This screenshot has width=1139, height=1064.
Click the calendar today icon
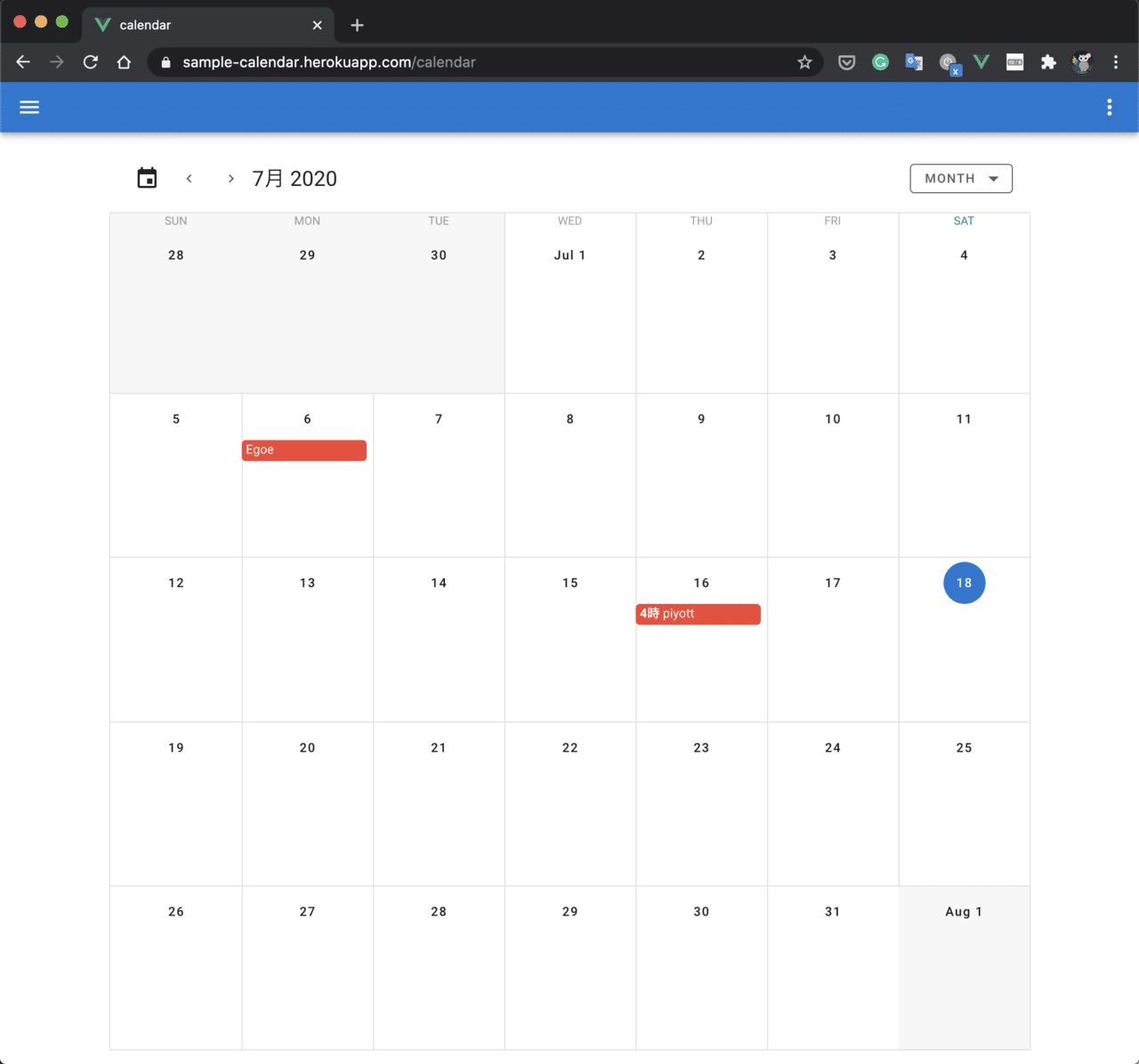pos(147,178)
